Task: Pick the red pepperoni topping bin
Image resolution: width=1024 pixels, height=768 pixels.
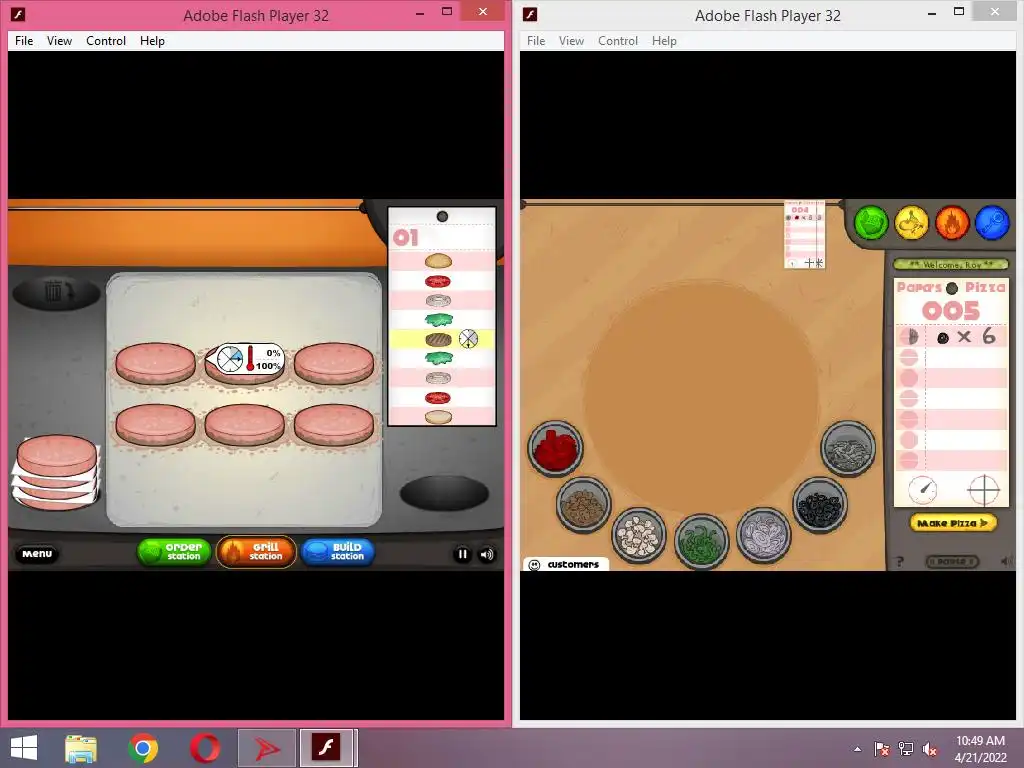Action: click(x=555, y=448)
